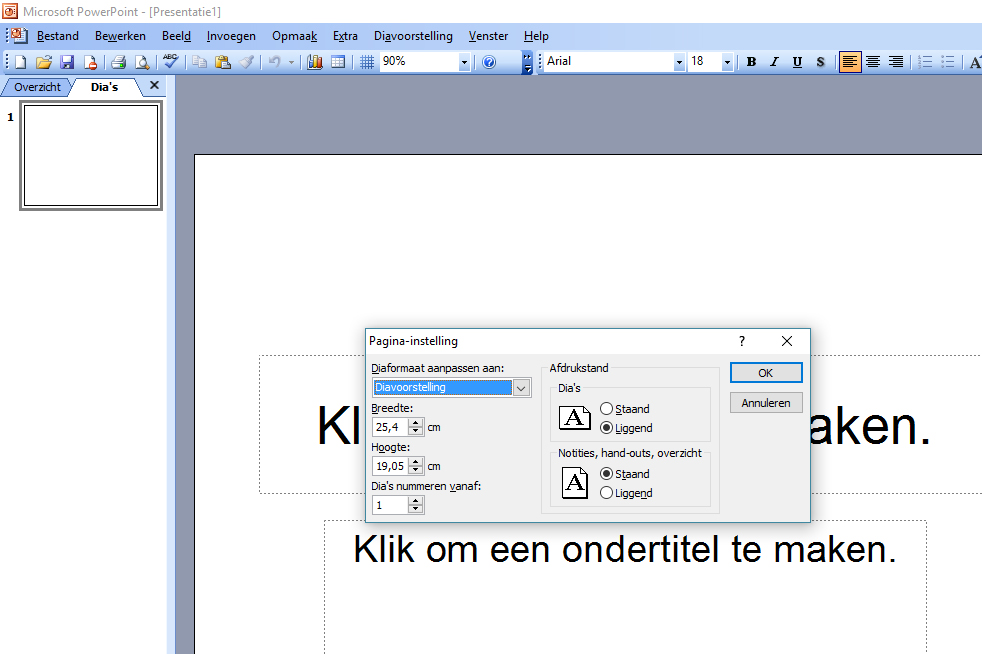982x654 pixels.
Task: Center the text alignment
Action: point(873,62)
